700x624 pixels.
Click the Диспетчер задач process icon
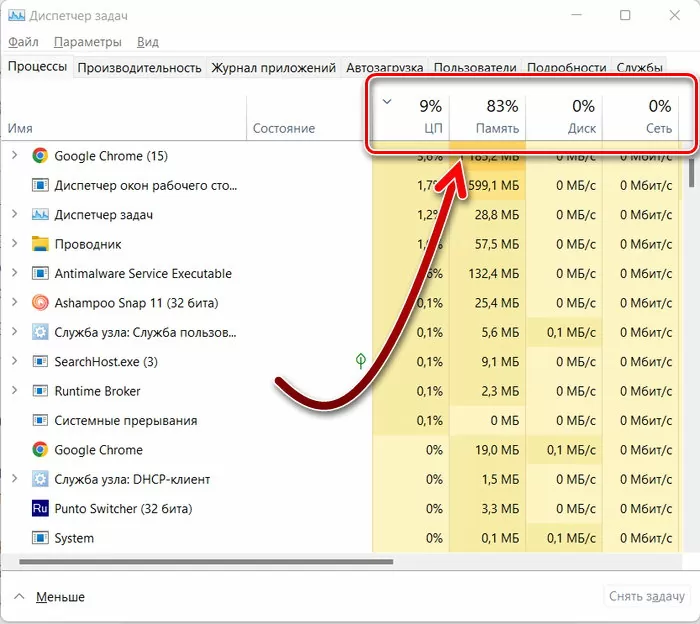coord(40,215)
